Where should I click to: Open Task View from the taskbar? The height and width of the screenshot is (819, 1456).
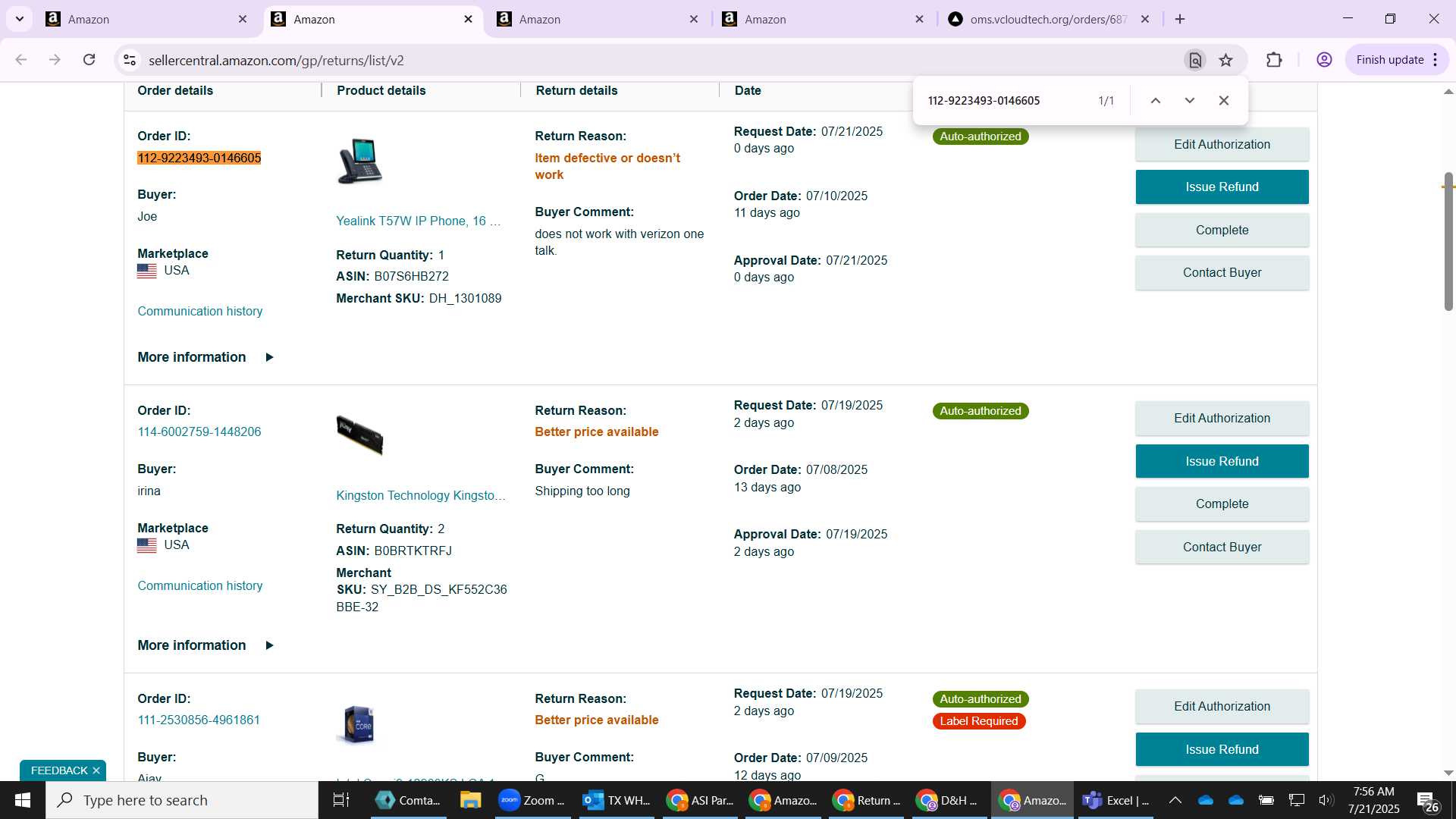(341, 800)
